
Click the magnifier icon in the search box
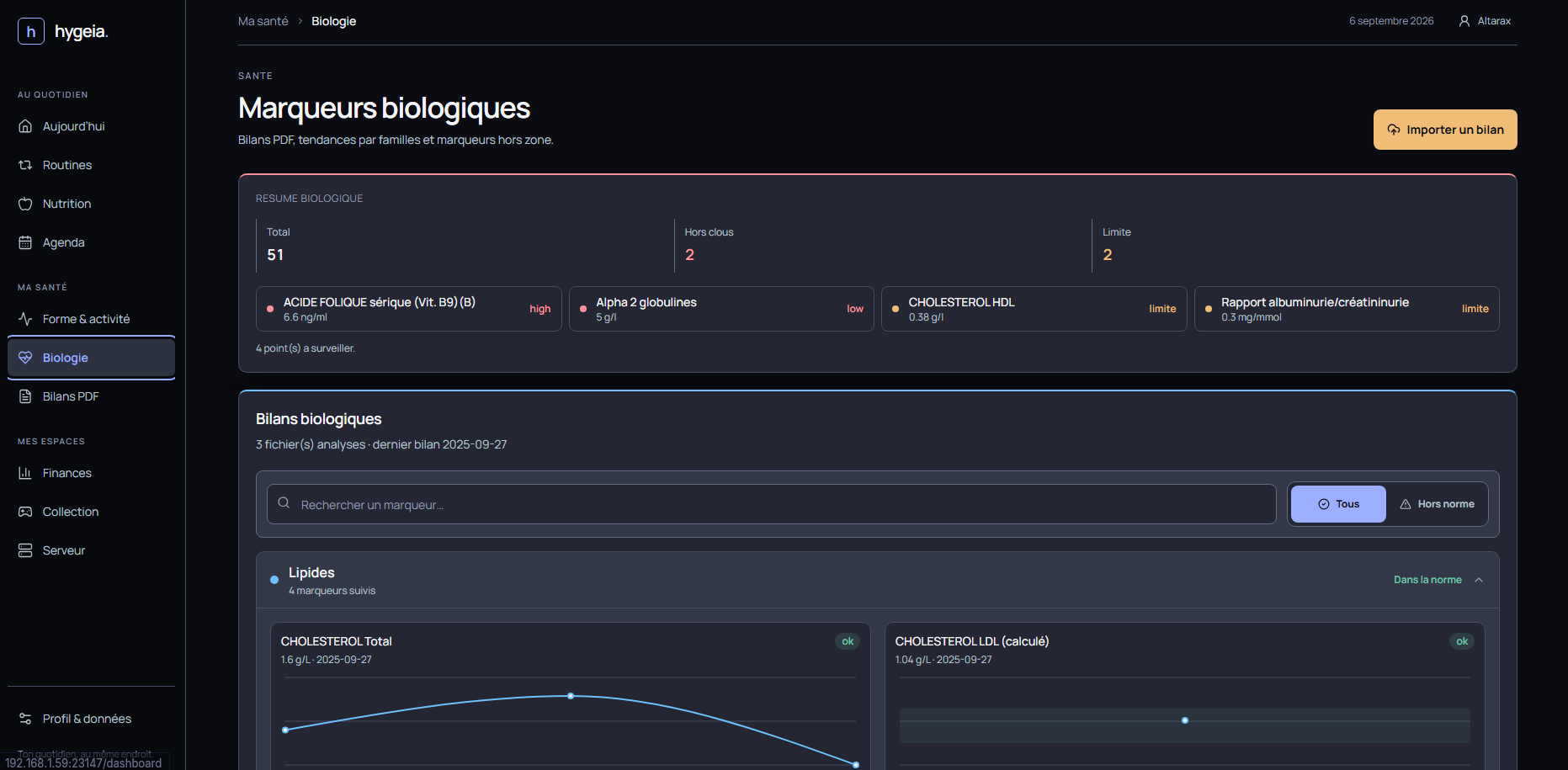pyautogui.click(x=284, y=503)
